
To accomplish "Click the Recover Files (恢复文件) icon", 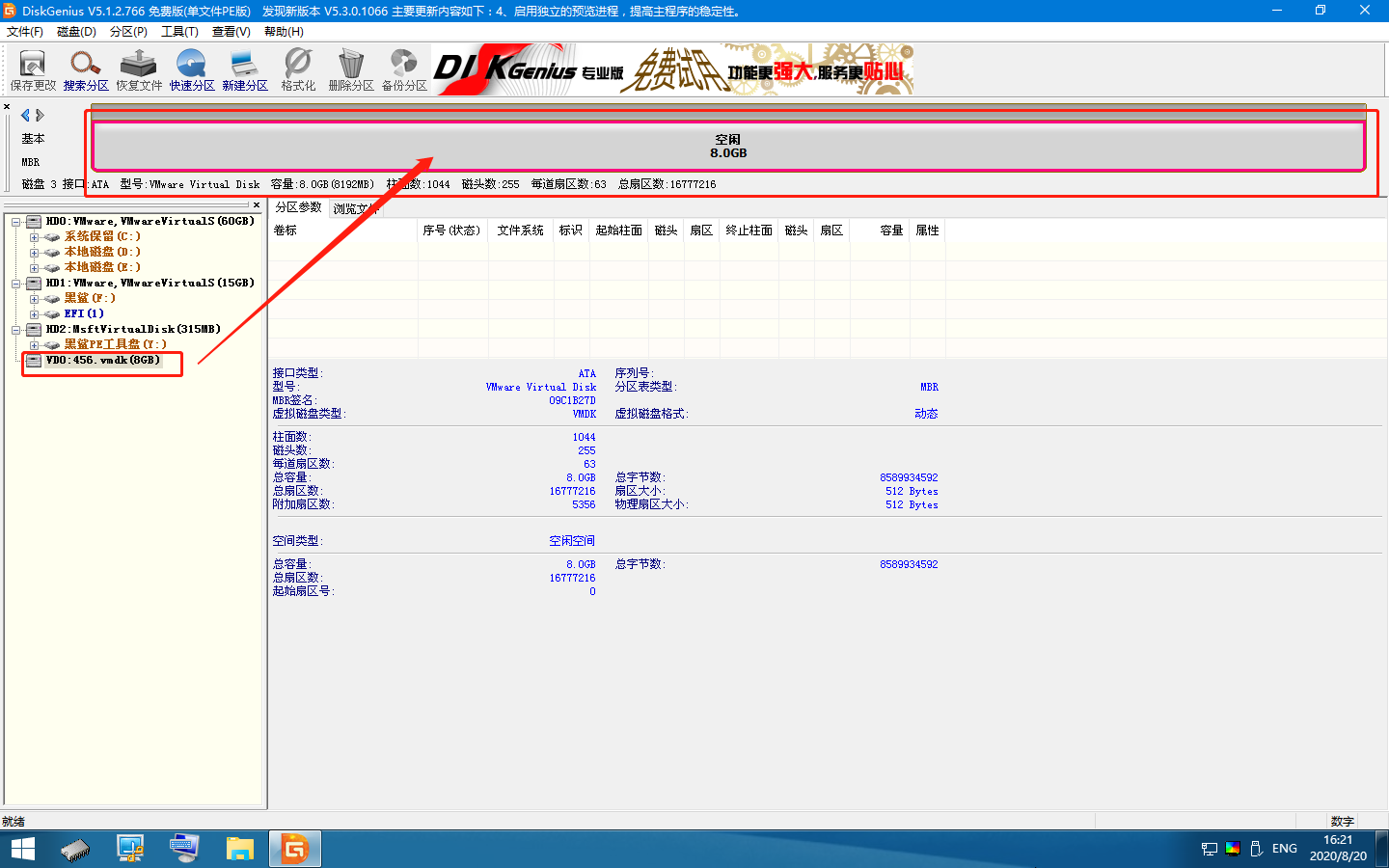I will pyautogui.click(x=139, y=69).
